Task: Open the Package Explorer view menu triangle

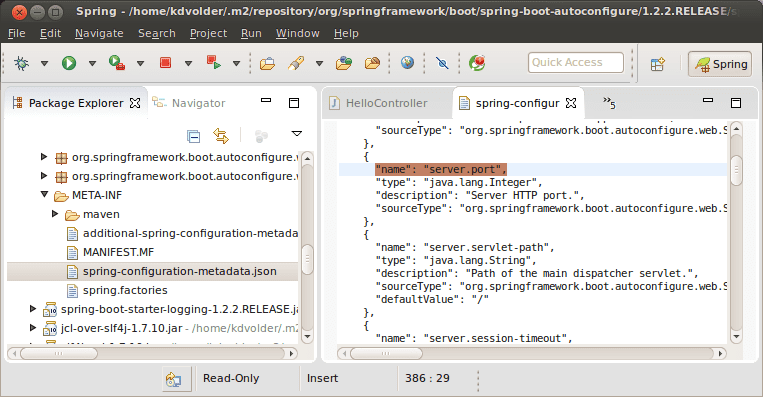Action: (296, 134)
